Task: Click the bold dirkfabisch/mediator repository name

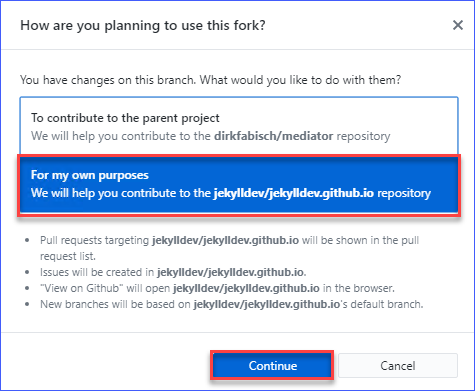Action: pos(273,136)
